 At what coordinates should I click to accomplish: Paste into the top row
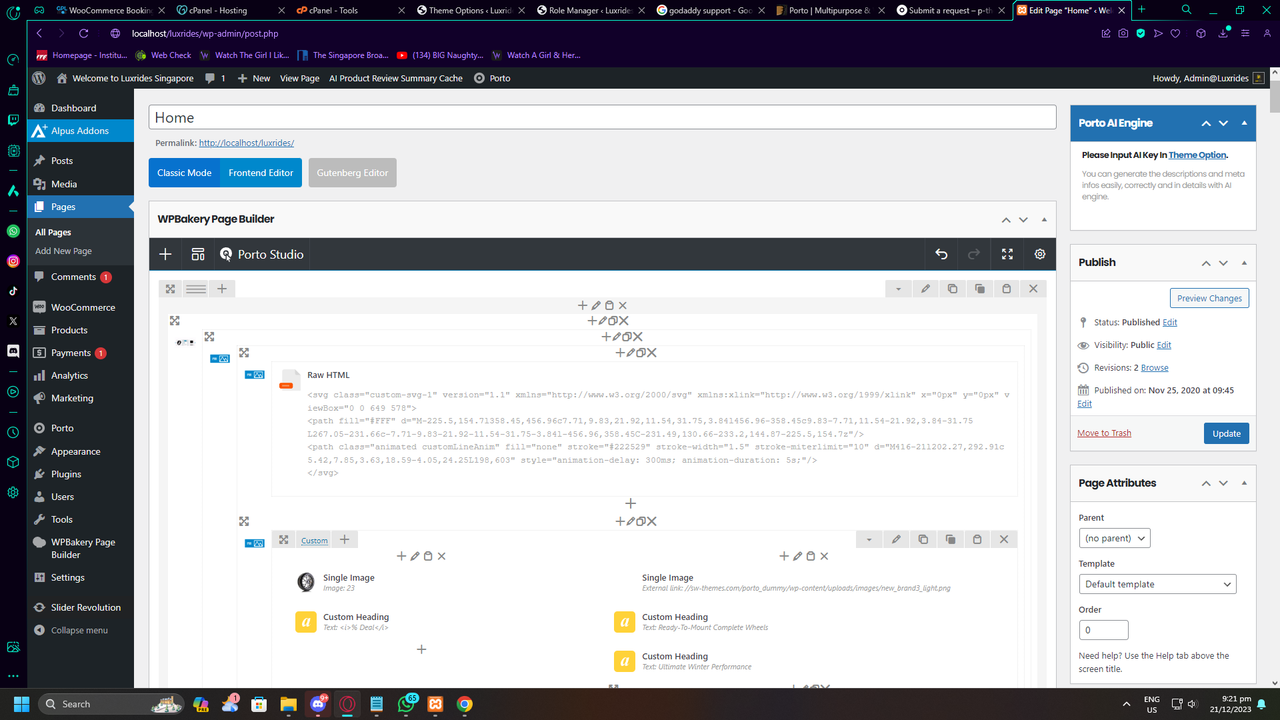pyautogui.click(x=1006, y=288)
